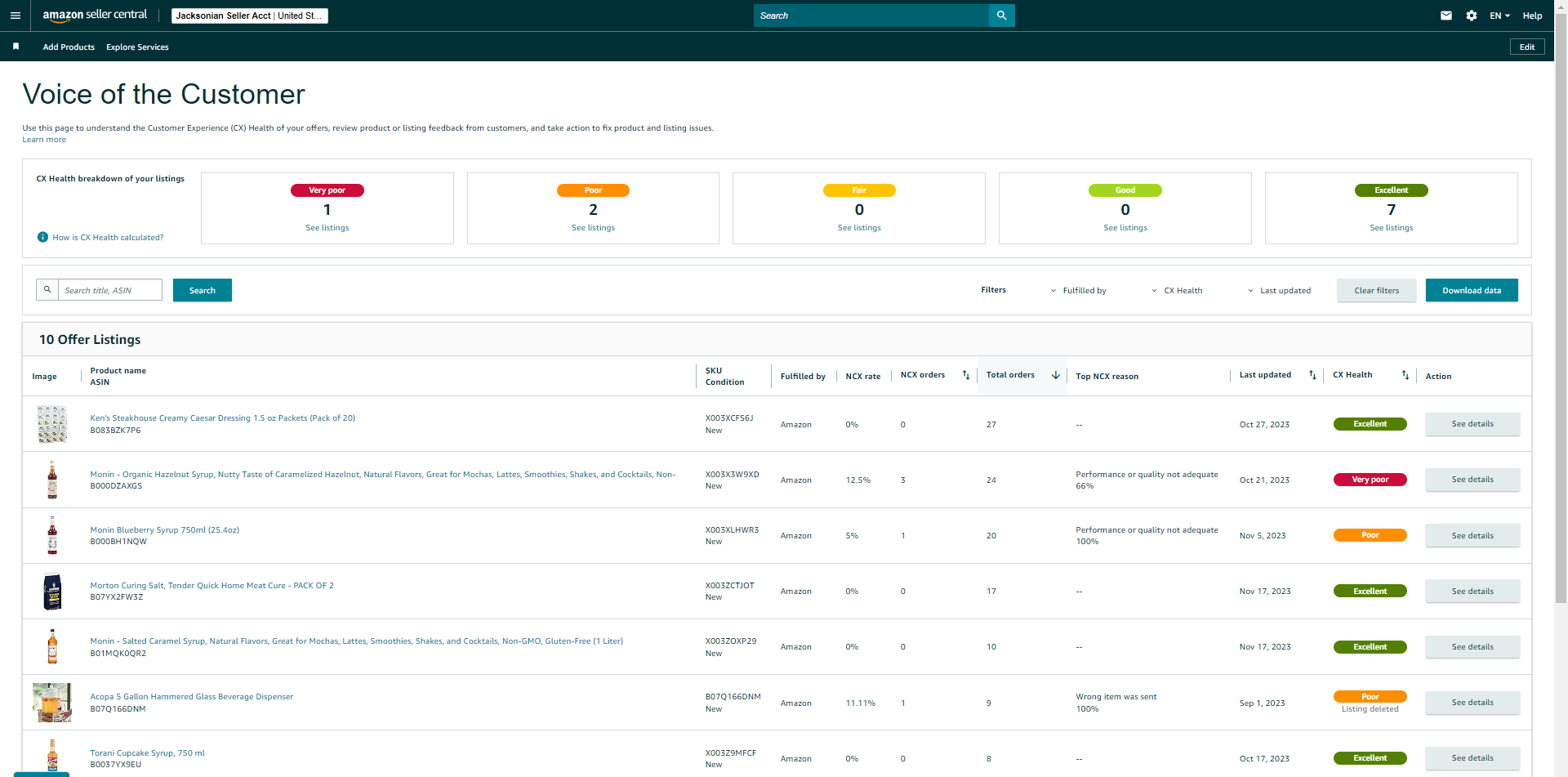See listings under Poor card
1568x777 pixels.
[x=593, y=228]
